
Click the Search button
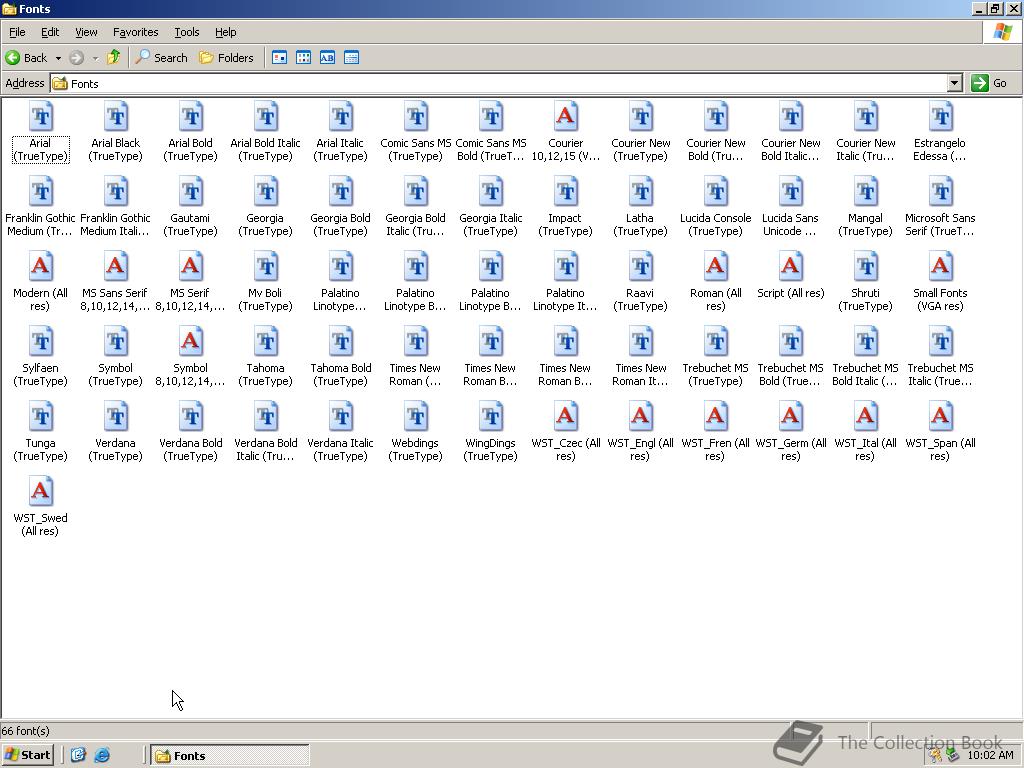coord(162,57)
